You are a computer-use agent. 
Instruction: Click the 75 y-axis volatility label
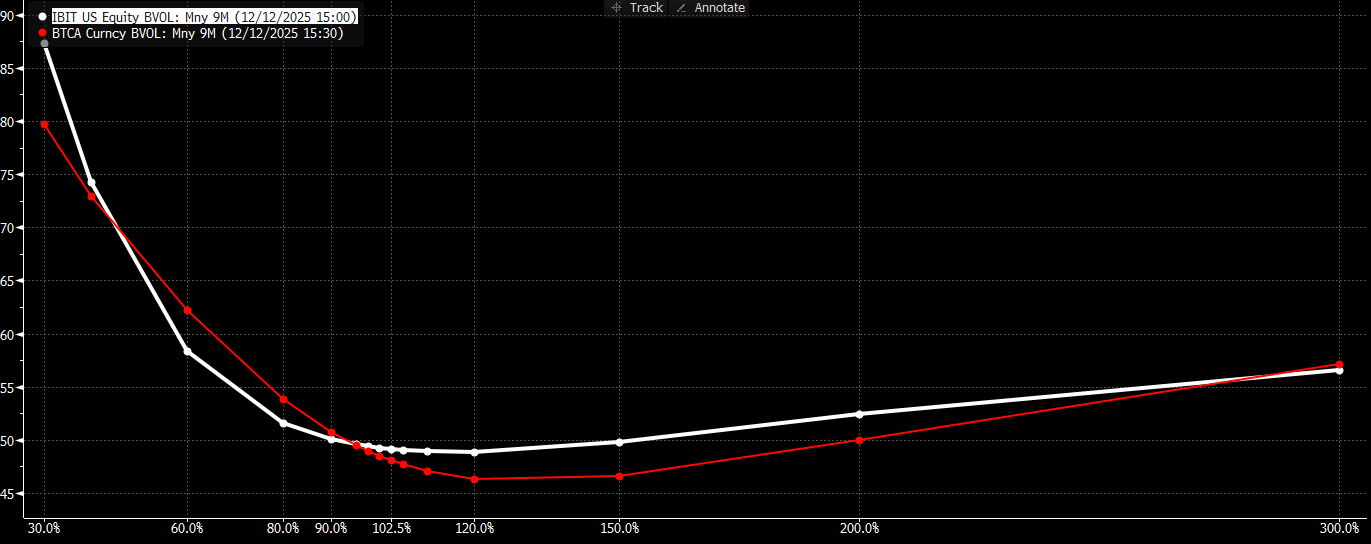pyautogui.click(x=6, y=174)
